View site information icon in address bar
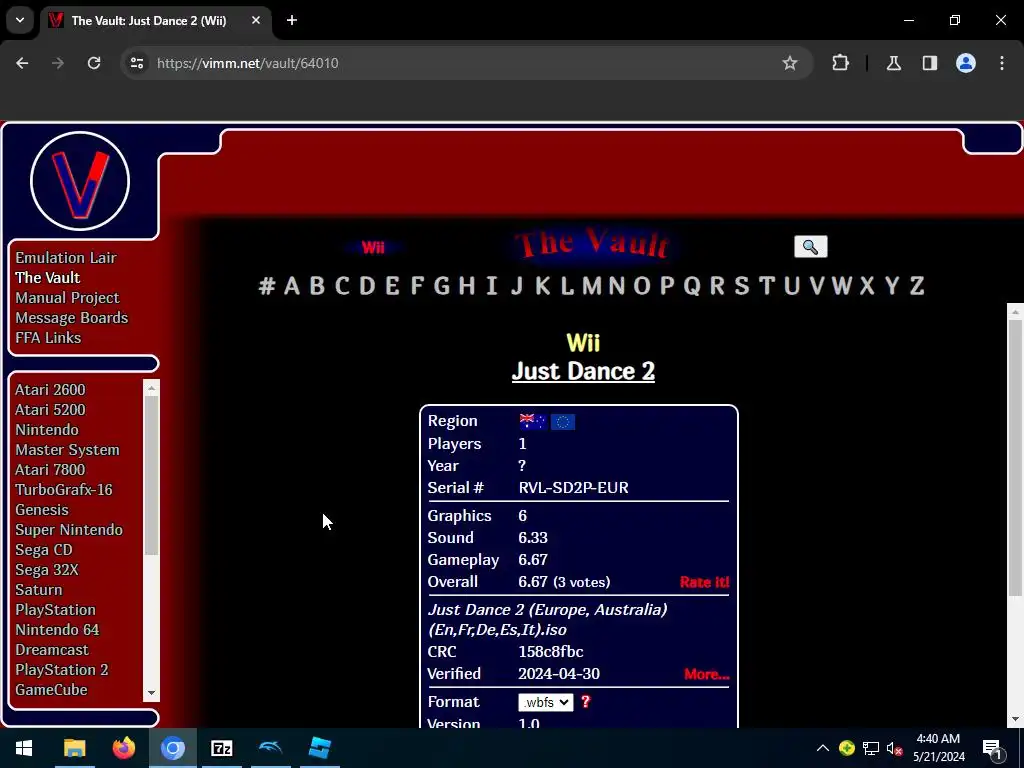 click(x=136, y=63)
